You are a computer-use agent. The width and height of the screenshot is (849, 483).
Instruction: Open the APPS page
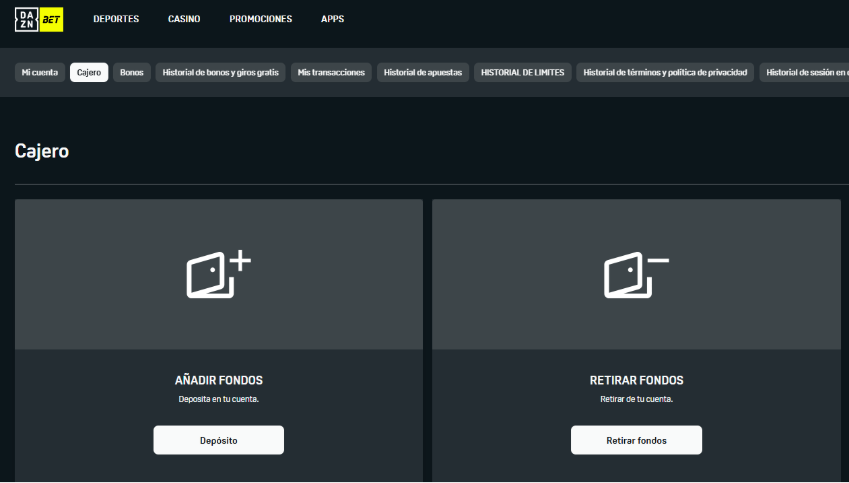click(x=332, y=19)
